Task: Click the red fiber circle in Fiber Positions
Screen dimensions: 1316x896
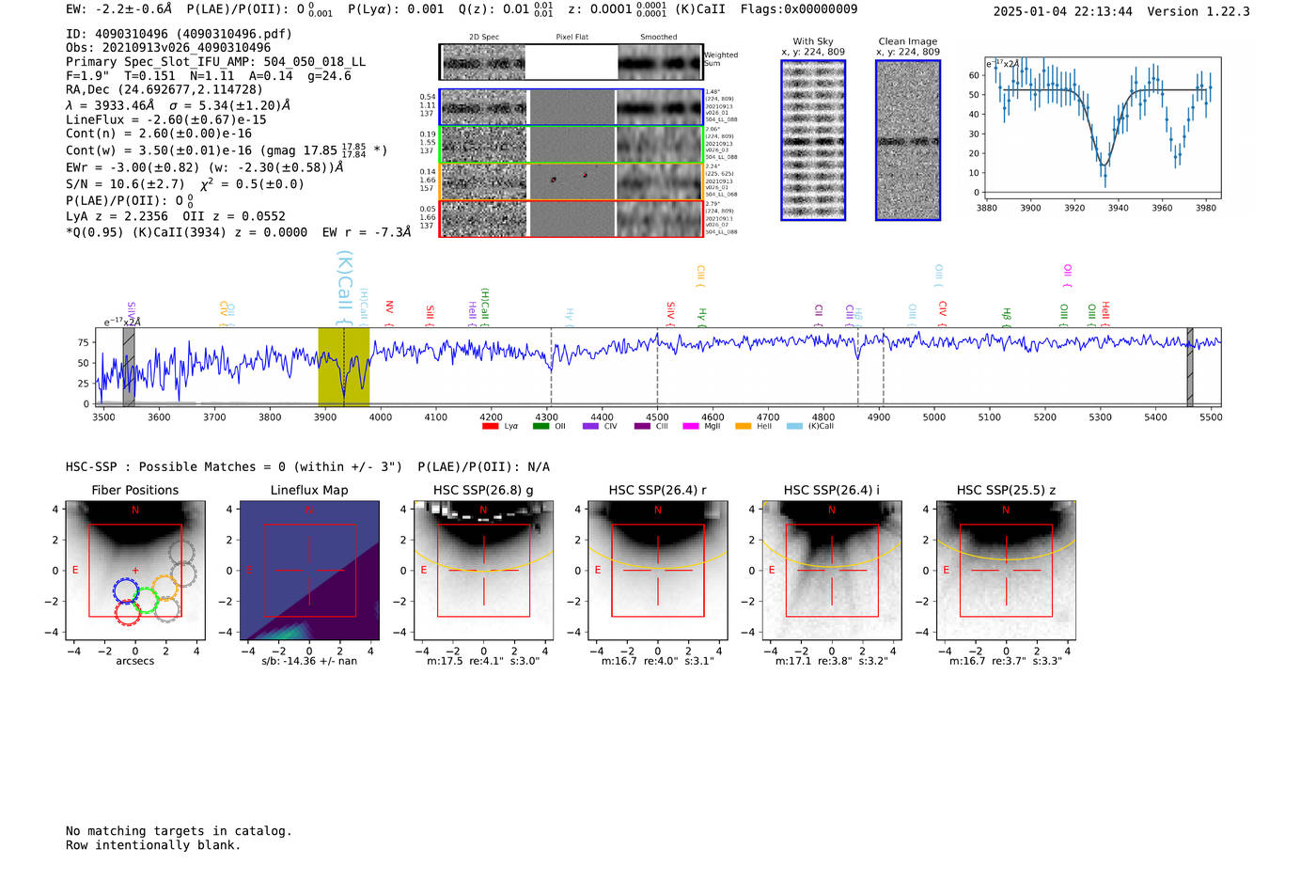Action: click(x=128, y=612)
